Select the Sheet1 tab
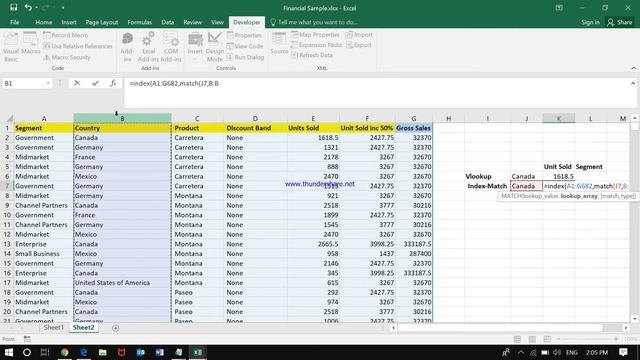Image resolution: width=640 pixels, height=360 pixels. (53, 327)
